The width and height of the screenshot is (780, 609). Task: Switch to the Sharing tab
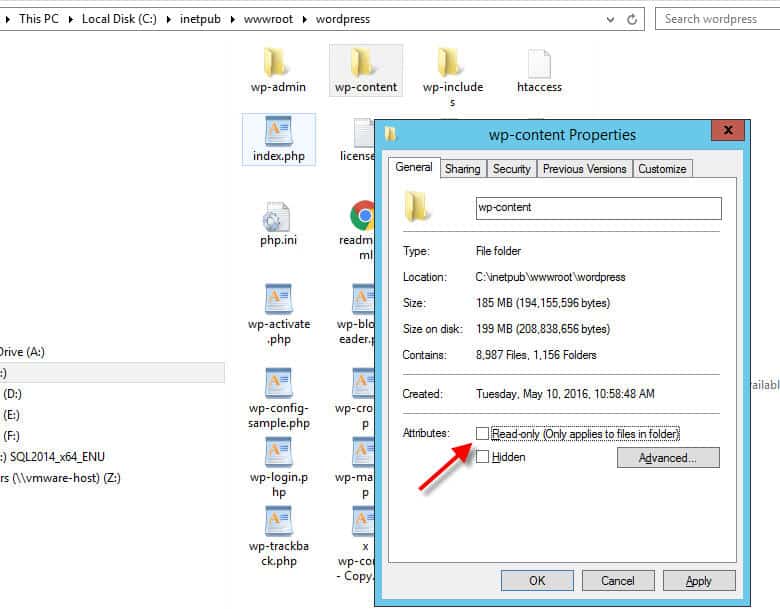pos(463,169)
